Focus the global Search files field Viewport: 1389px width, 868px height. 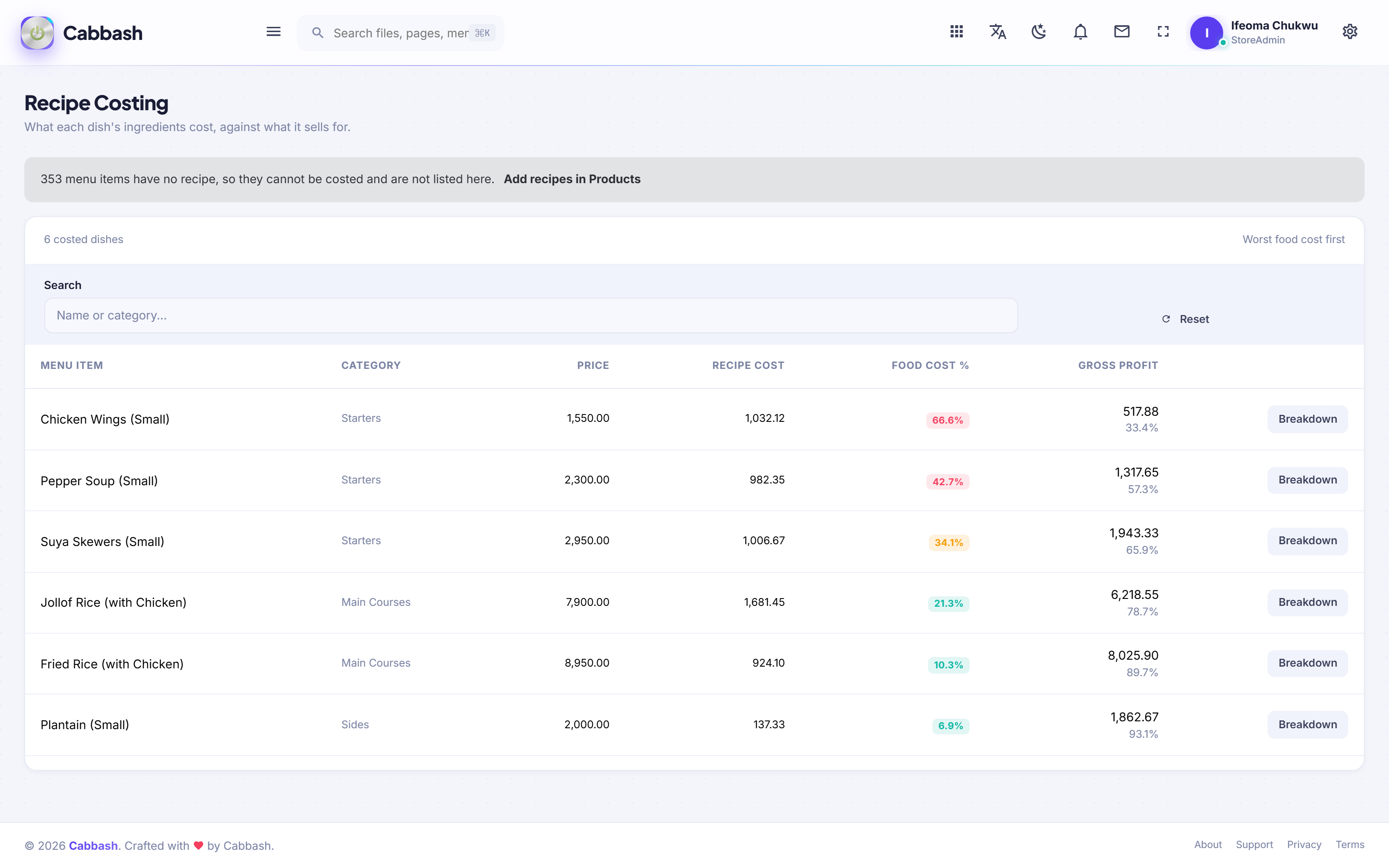tap(401, 33)
